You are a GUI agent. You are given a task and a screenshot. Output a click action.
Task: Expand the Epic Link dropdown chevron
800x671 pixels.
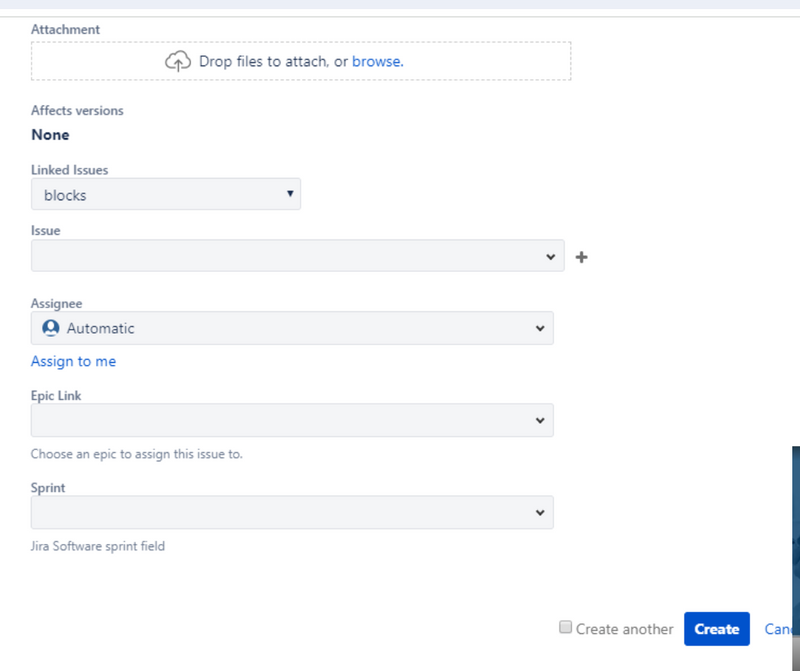[x=540, y=420]
